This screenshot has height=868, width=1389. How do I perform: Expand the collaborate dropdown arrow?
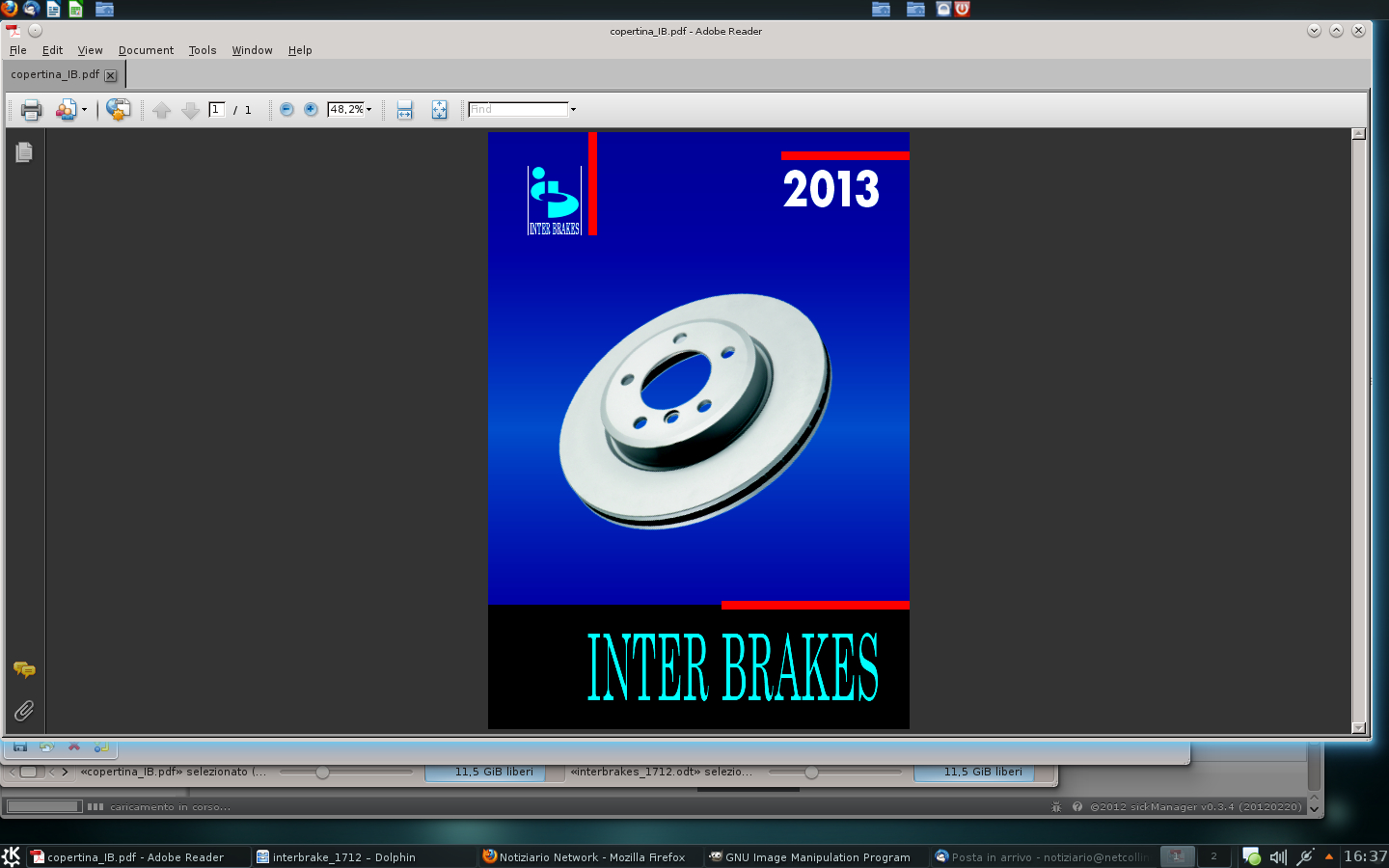pos(84,110)
